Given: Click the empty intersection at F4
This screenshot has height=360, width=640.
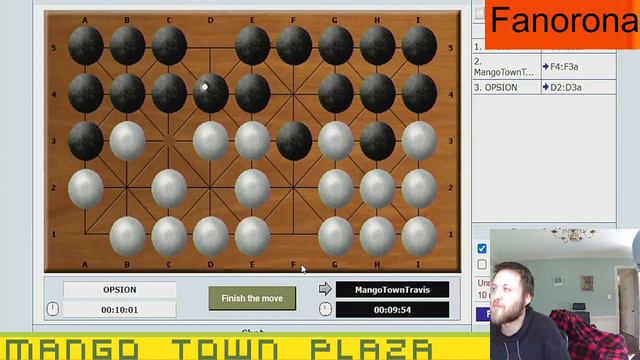Looking at the screenshot, I should click(294, 94).
